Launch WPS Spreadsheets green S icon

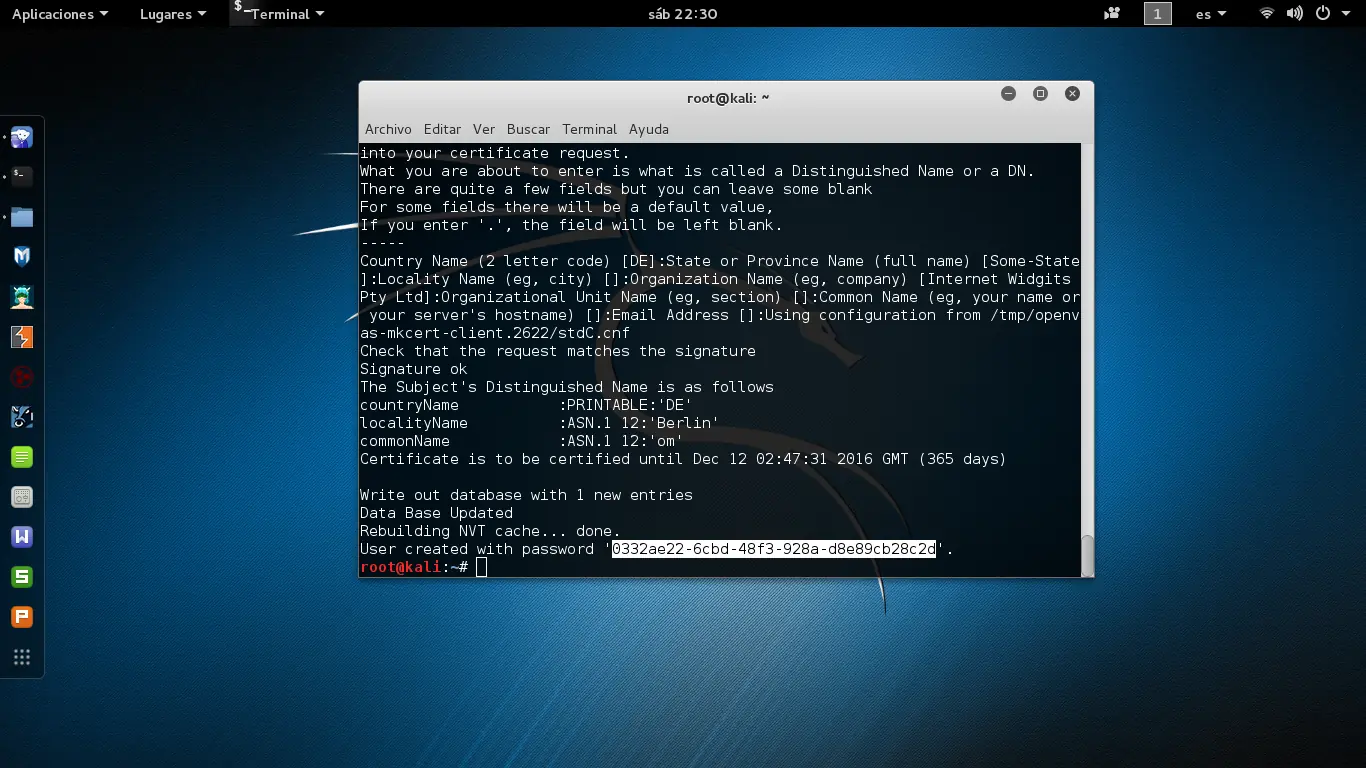[22, 577]
